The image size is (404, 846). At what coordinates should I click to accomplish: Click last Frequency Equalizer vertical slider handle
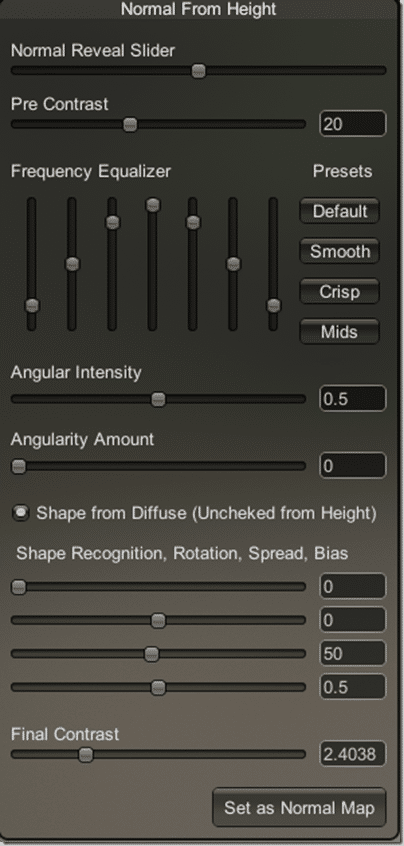tap(274, 305)
